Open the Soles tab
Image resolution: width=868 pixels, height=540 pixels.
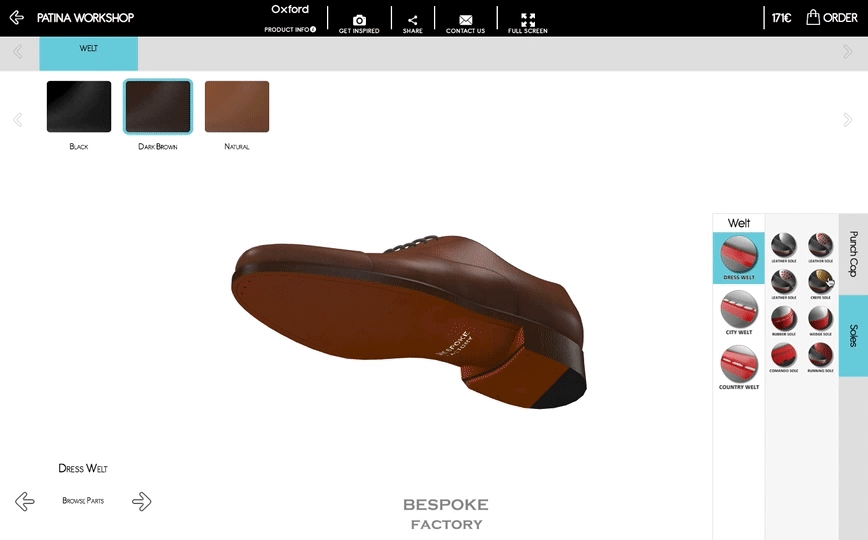[853, 335]
